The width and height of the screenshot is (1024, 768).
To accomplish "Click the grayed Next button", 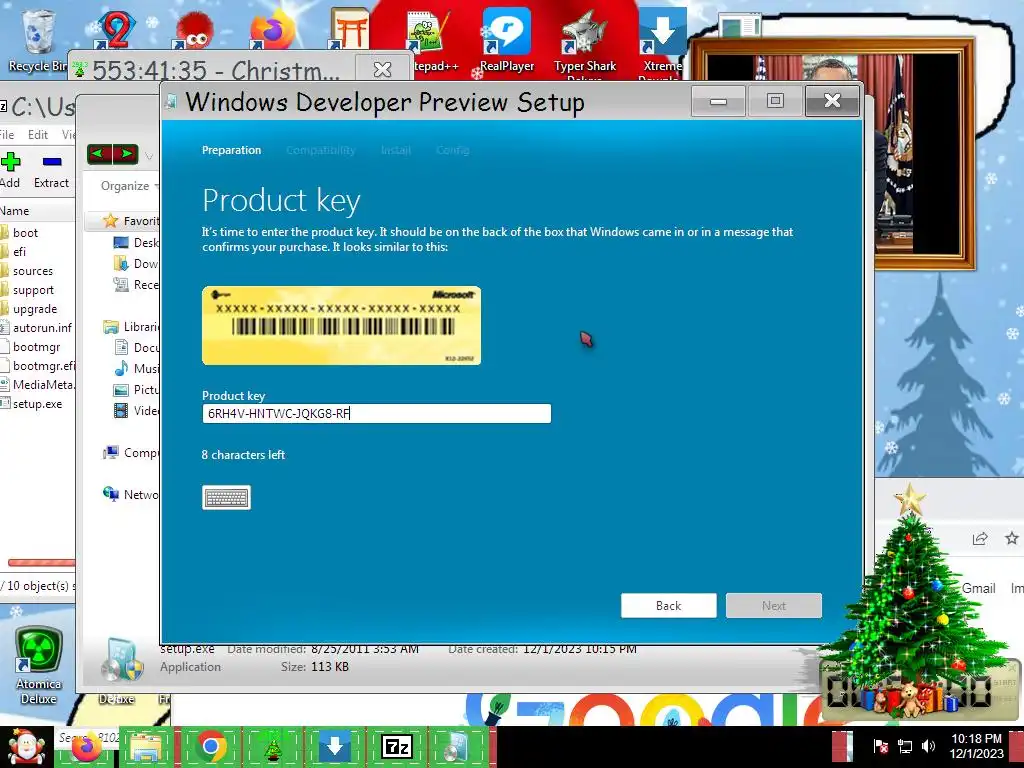I will click(x=774, y=605).
